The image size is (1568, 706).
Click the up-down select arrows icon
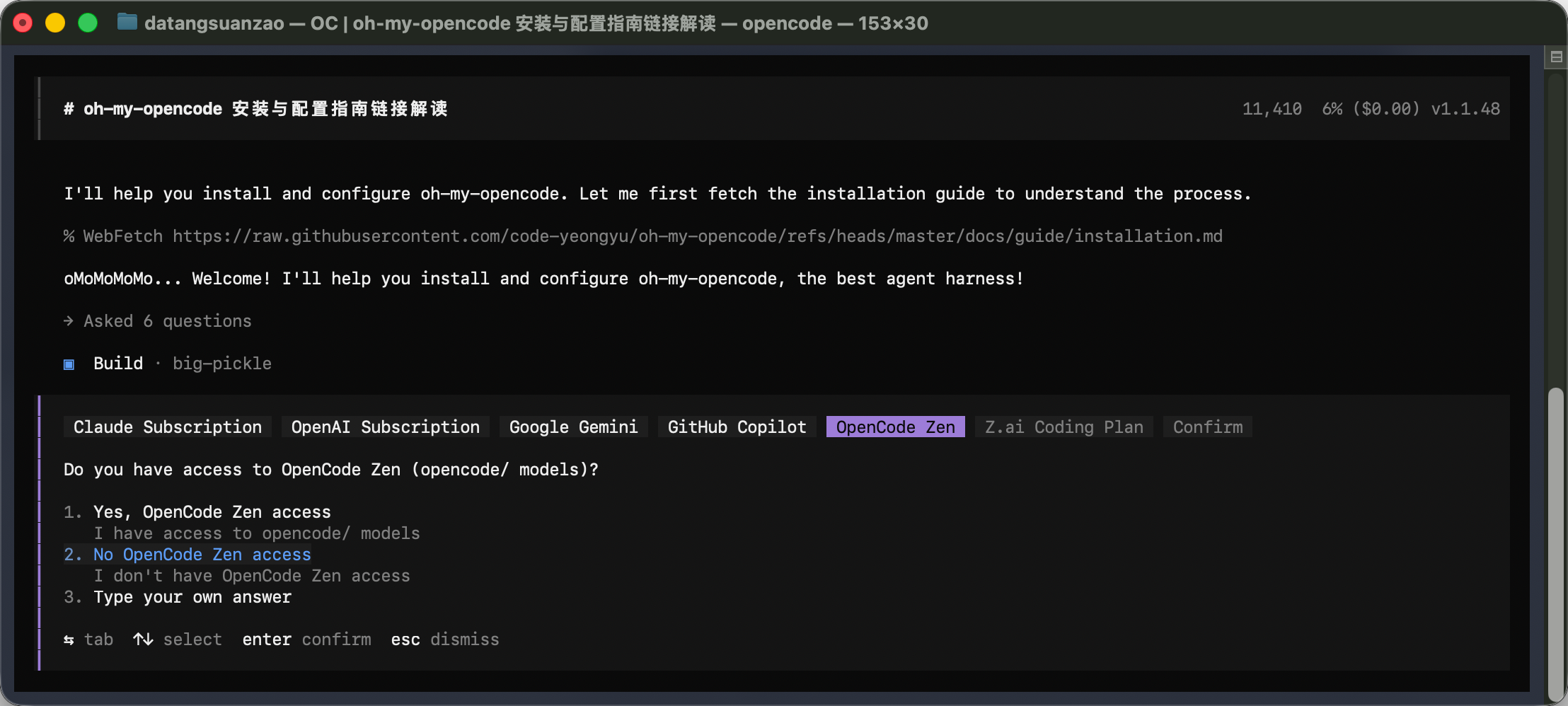tap(143, 639)
